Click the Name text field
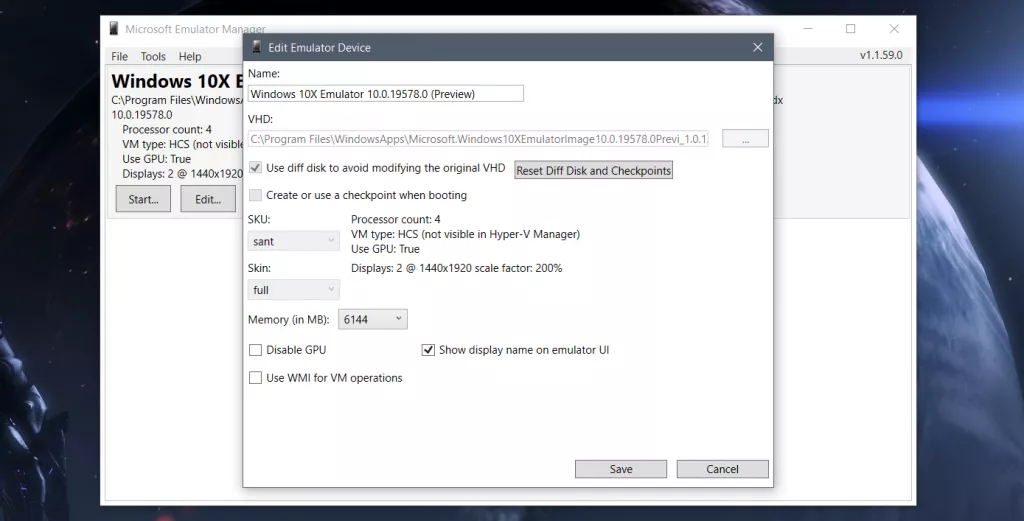Viewport: 1024px width, 521px height. pyautogui.click(x=386, y=93)
